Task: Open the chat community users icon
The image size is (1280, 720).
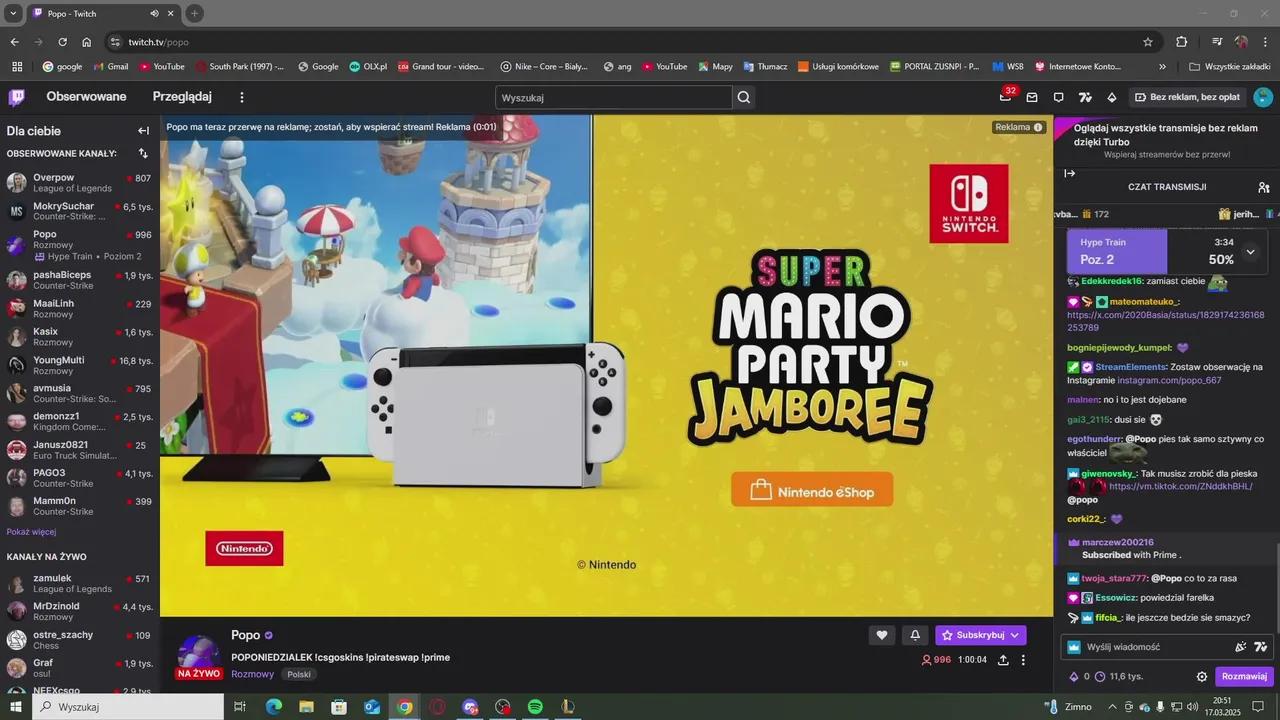Action: pyautogui.click(x=1264, y=187)
